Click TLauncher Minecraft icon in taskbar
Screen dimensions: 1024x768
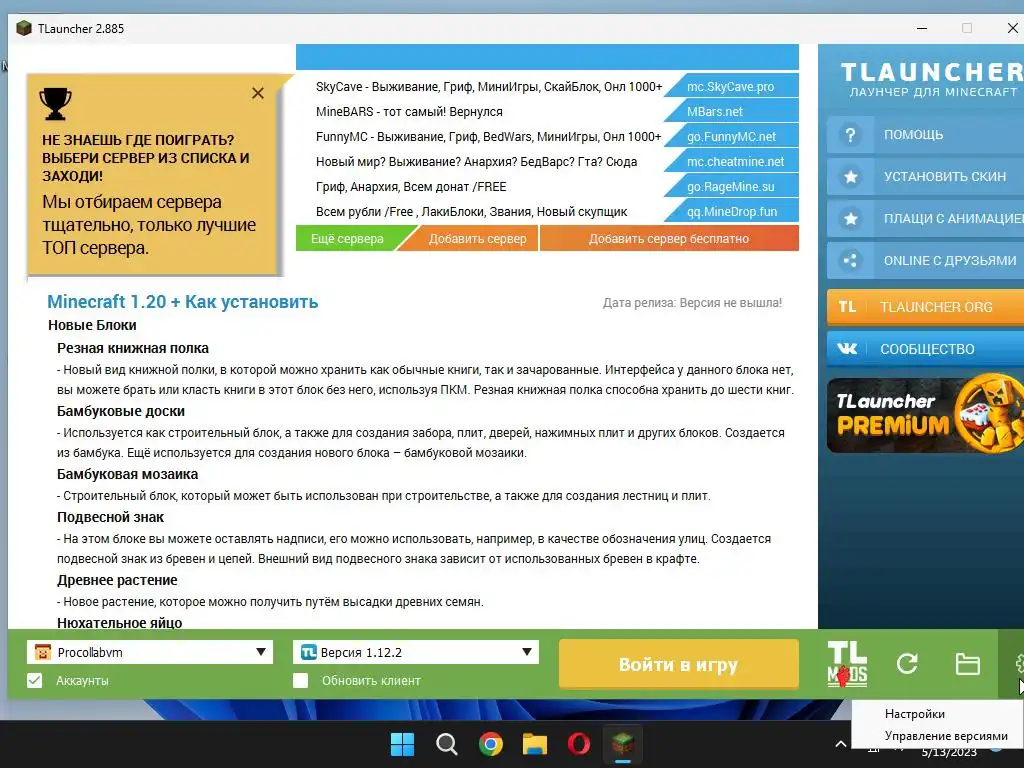[623, 744]
